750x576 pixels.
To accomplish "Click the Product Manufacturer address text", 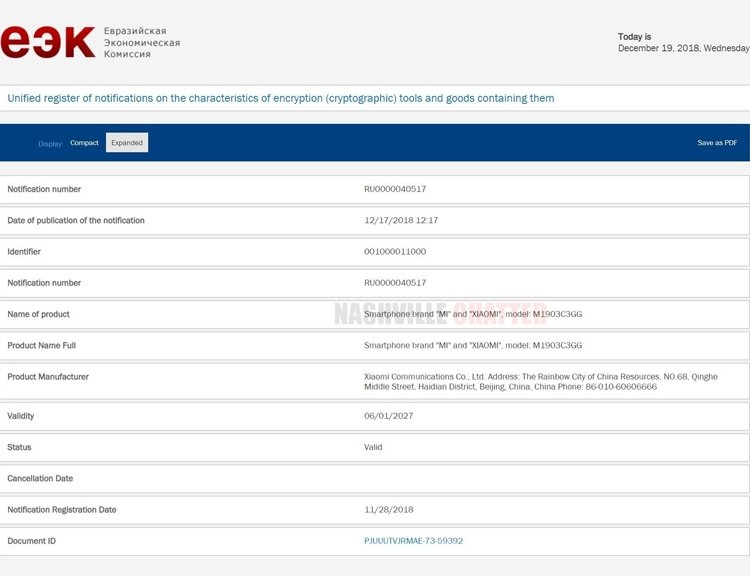I will 540,382.
